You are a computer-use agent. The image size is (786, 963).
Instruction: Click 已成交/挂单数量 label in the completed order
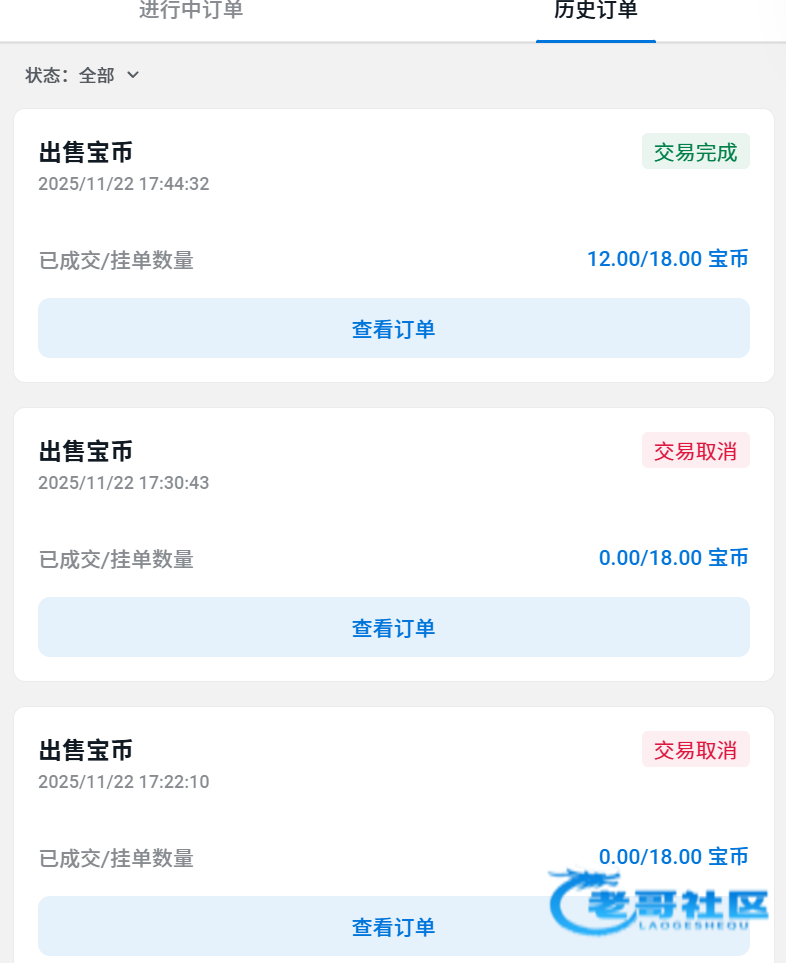coord(116,261)
